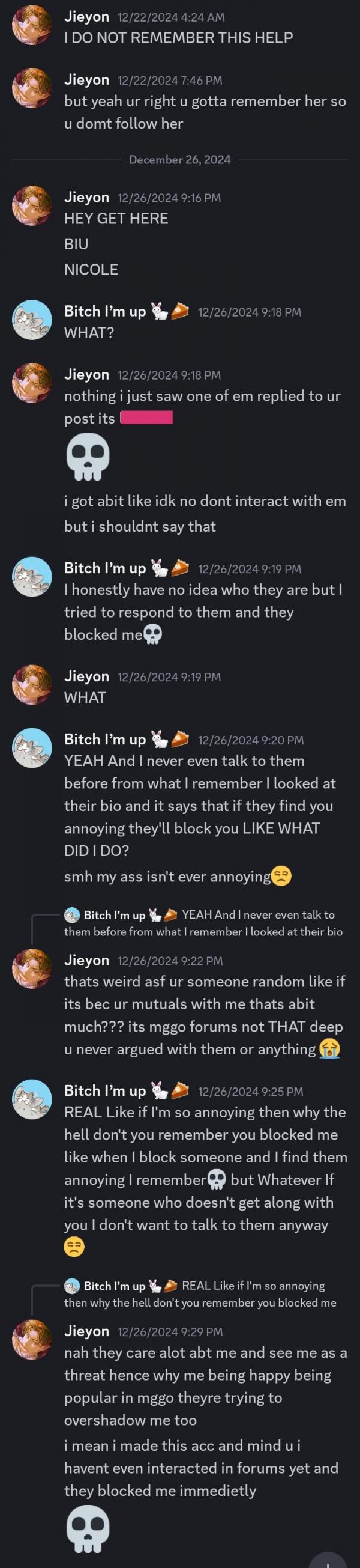Jump to the replied message "REAL Like if I'm so annoying"
This screenshot has width=360, height=1568.
[200, 1294]
